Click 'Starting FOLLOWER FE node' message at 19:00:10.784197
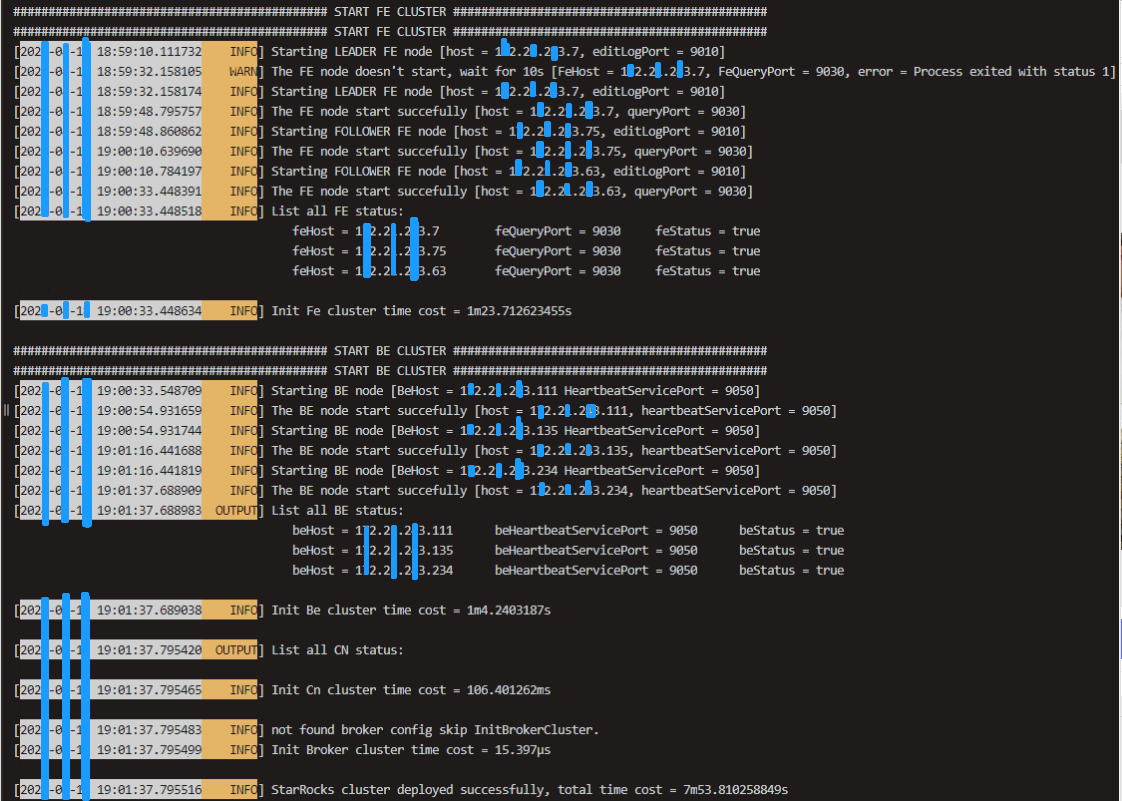This screenshot has height=801, width=1122. (x=508, y=172)
